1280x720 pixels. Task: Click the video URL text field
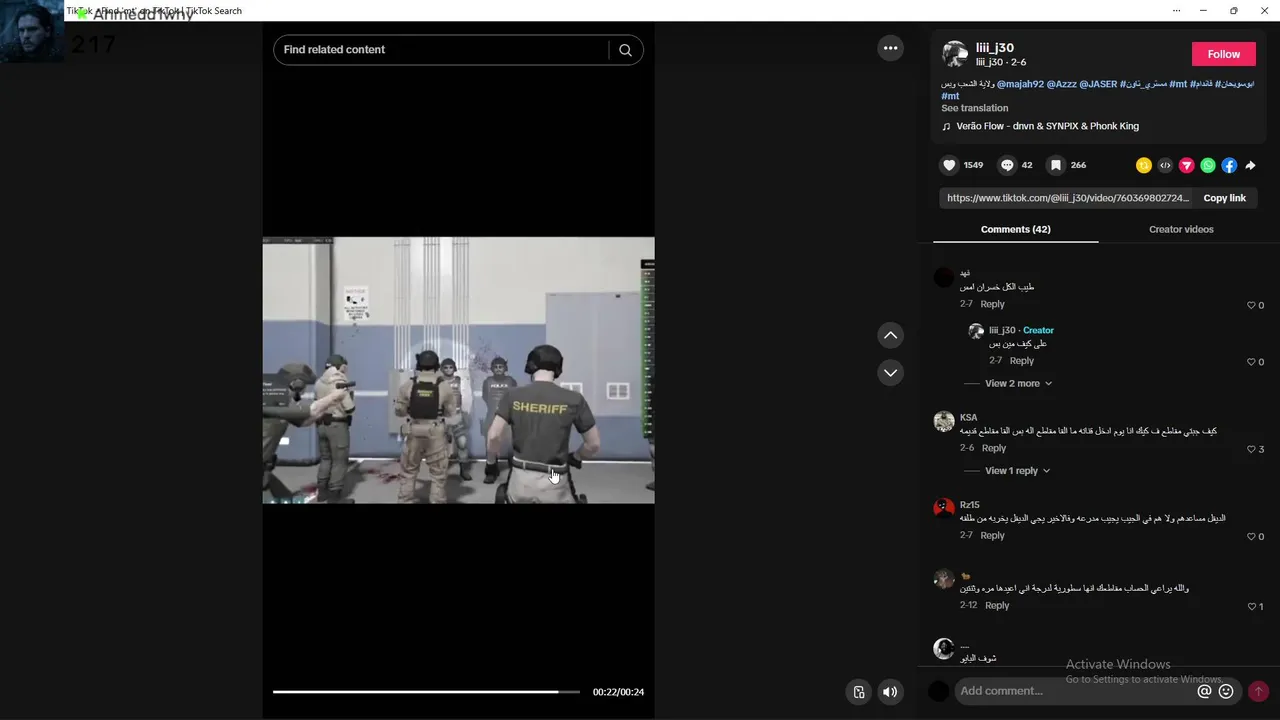click(1066, 198)
